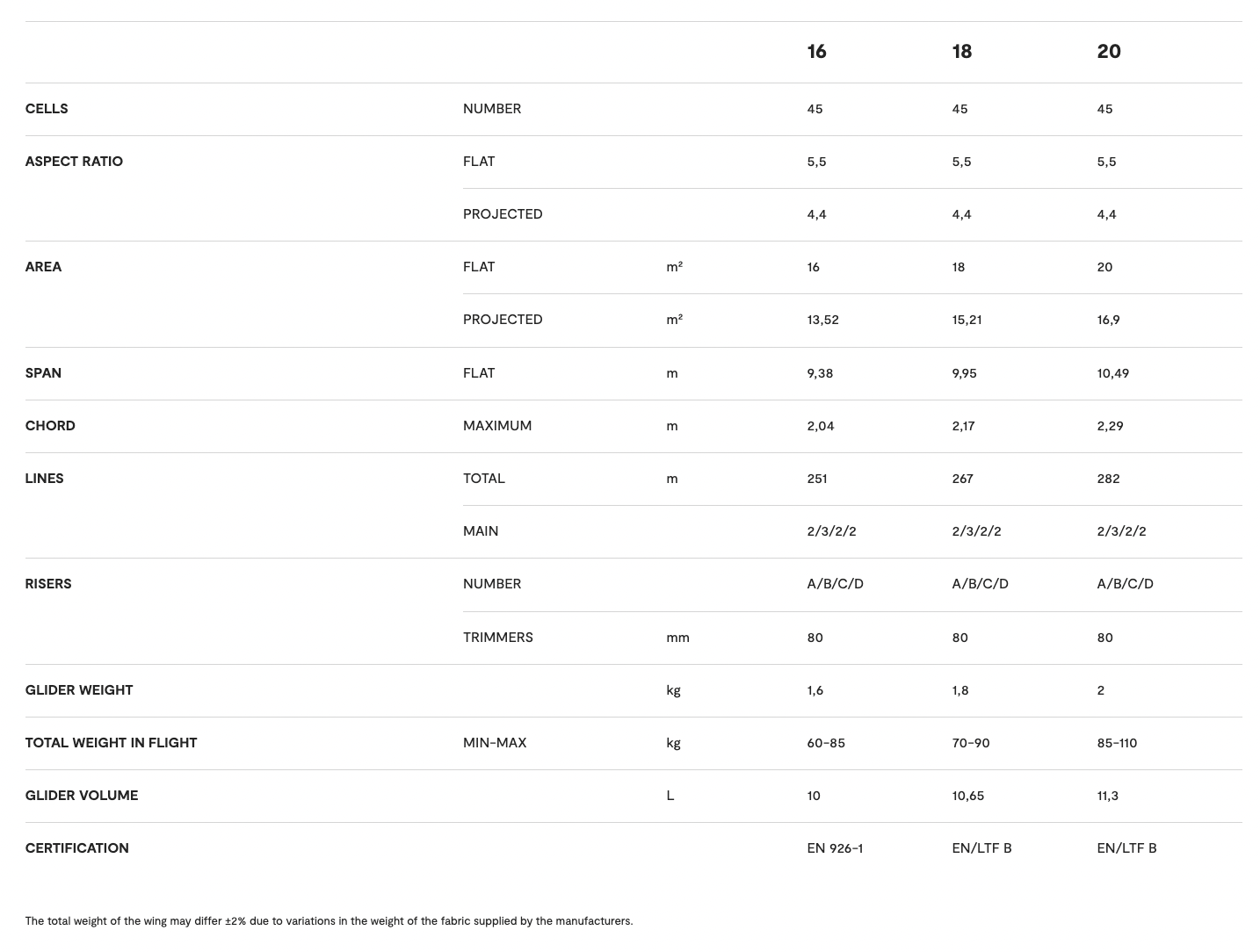The image size is (1260, 952).
Task: Select the GLIDER VOLUME row label
Action: tap(81, 796)
